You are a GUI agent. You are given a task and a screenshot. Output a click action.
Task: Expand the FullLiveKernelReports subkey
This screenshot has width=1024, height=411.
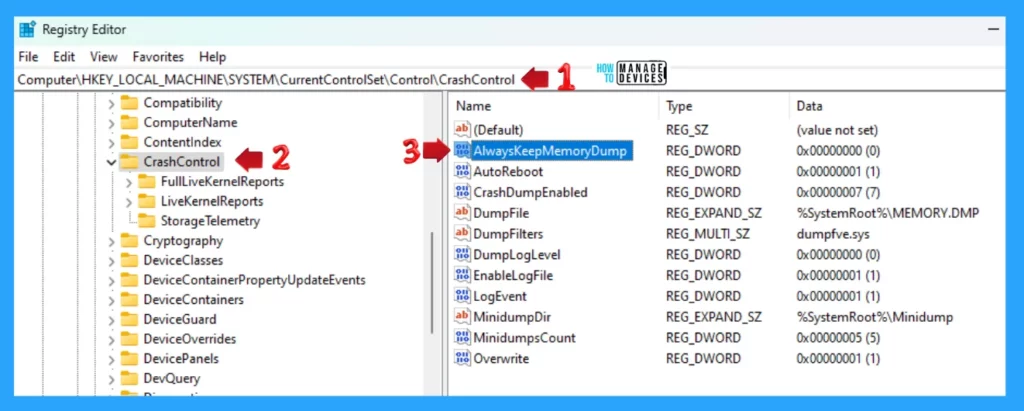click(129, 182)
